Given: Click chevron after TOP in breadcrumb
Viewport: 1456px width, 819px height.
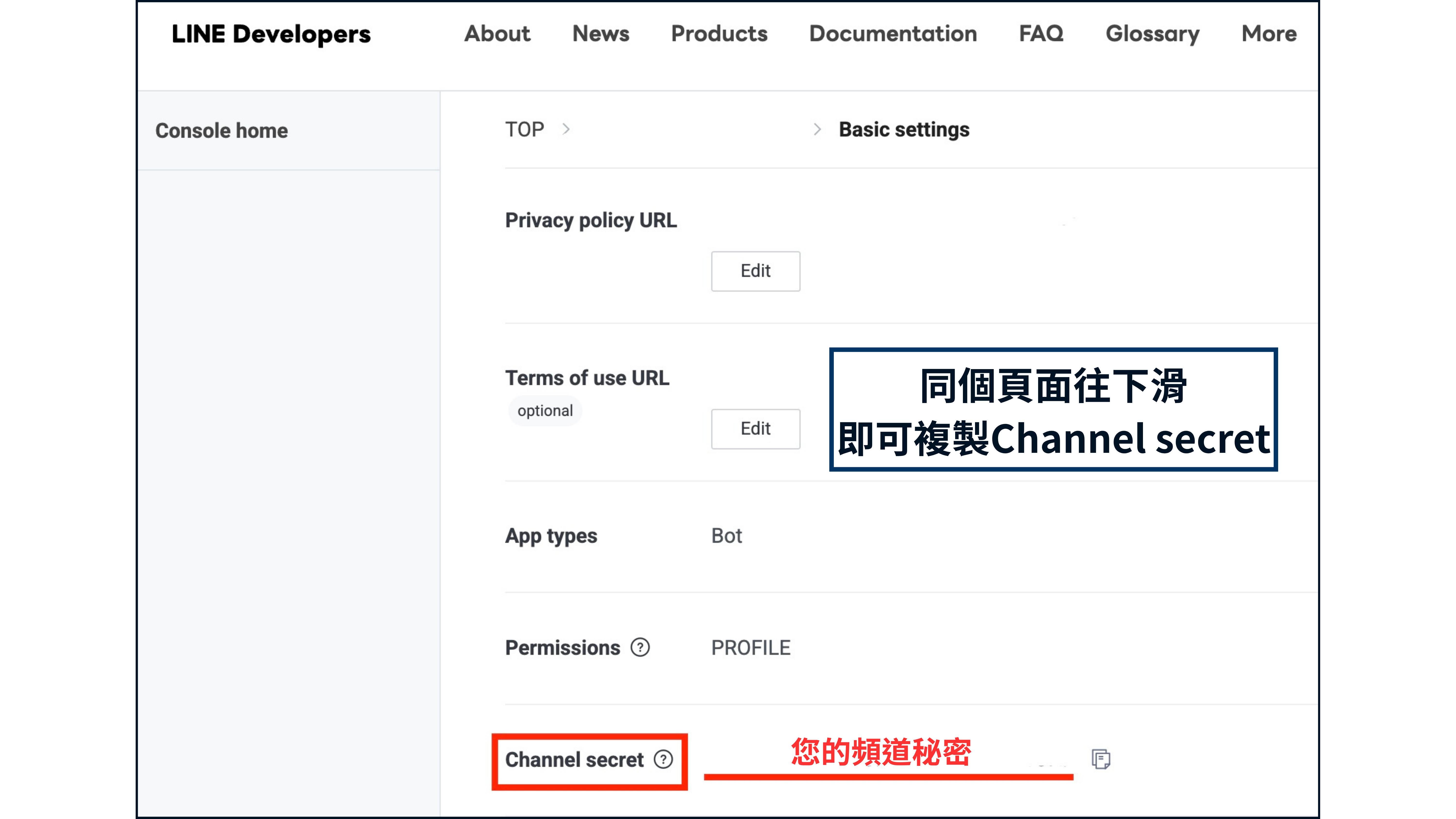Looking at the screenshot, I should tap(566, 129).
